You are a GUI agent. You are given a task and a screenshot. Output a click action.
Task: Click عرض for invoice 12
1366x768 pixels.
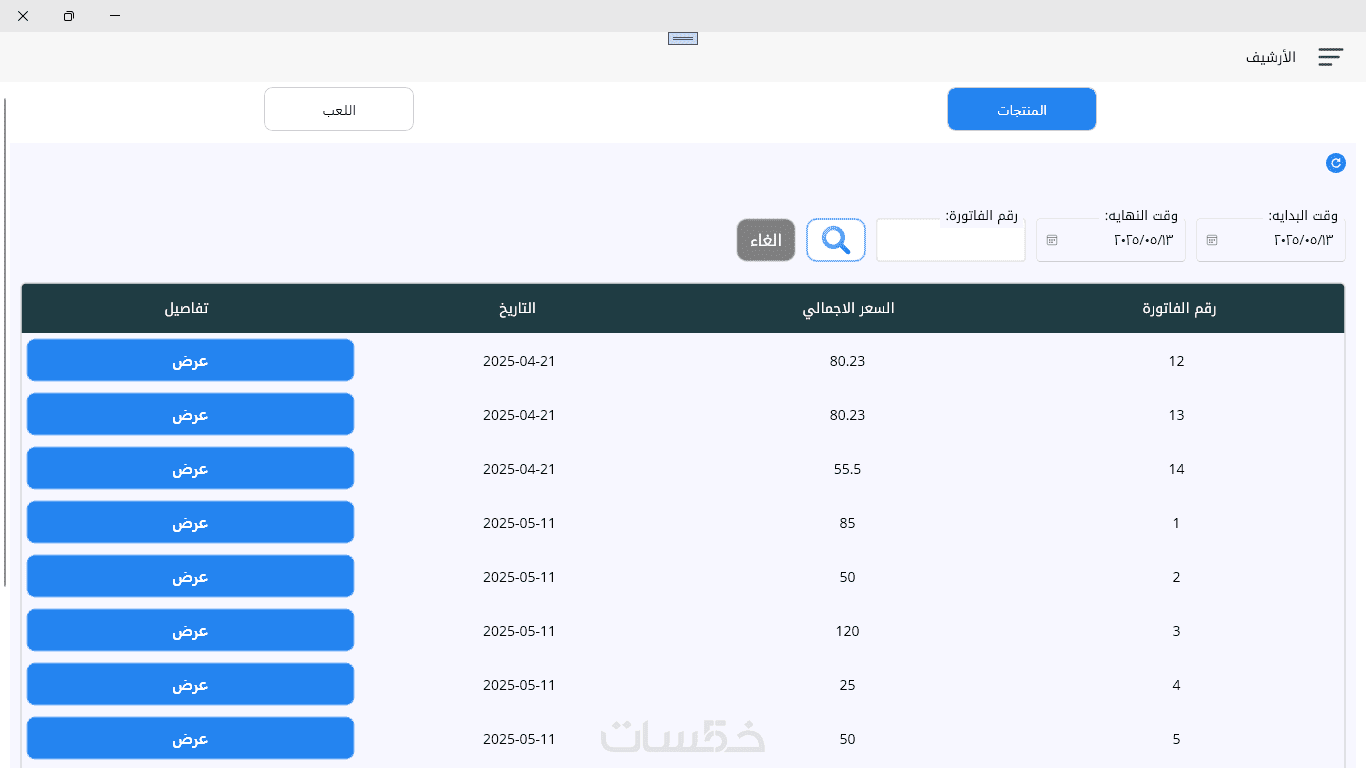pyautogui.click(x=190, y=360)
